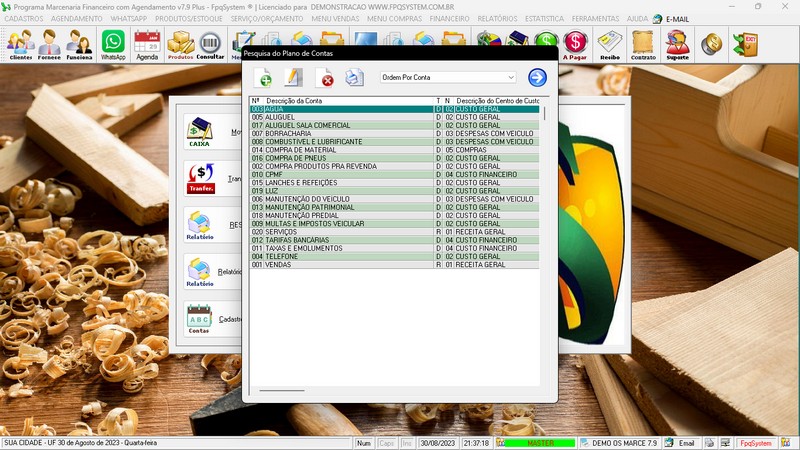Image resolution: width=800 pixels, height=450 pixels.
Task: Click the Consultar barcode icon
Action: tap(210, 44)
